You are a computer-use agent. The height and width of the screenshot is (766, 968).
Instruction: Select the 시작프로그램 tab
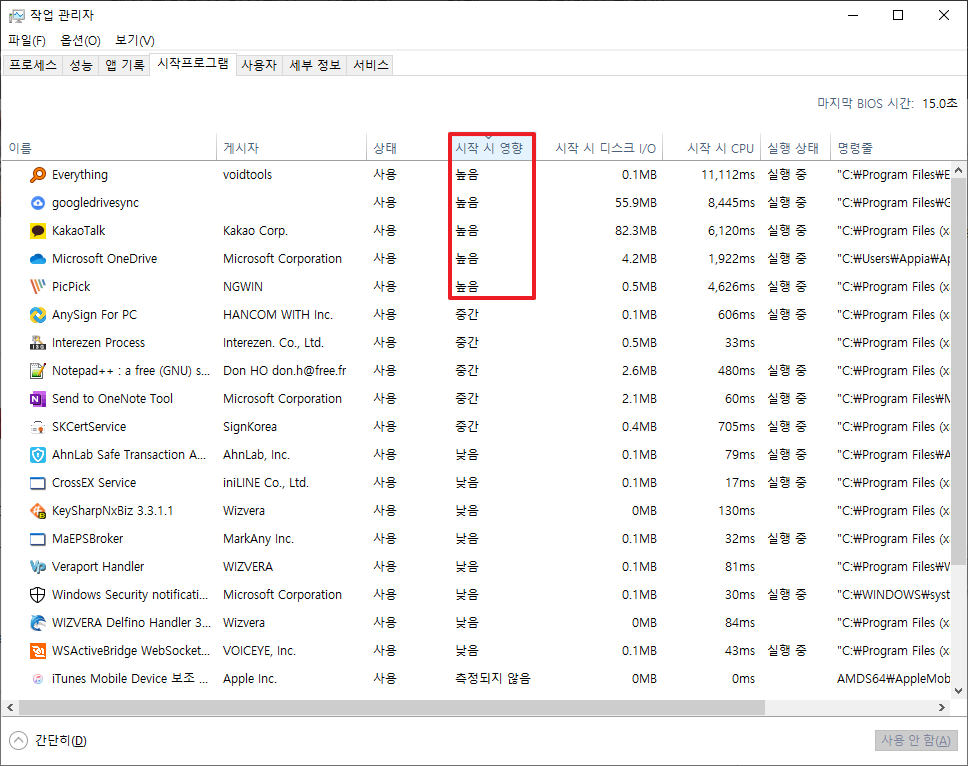(x=193, y=63)
